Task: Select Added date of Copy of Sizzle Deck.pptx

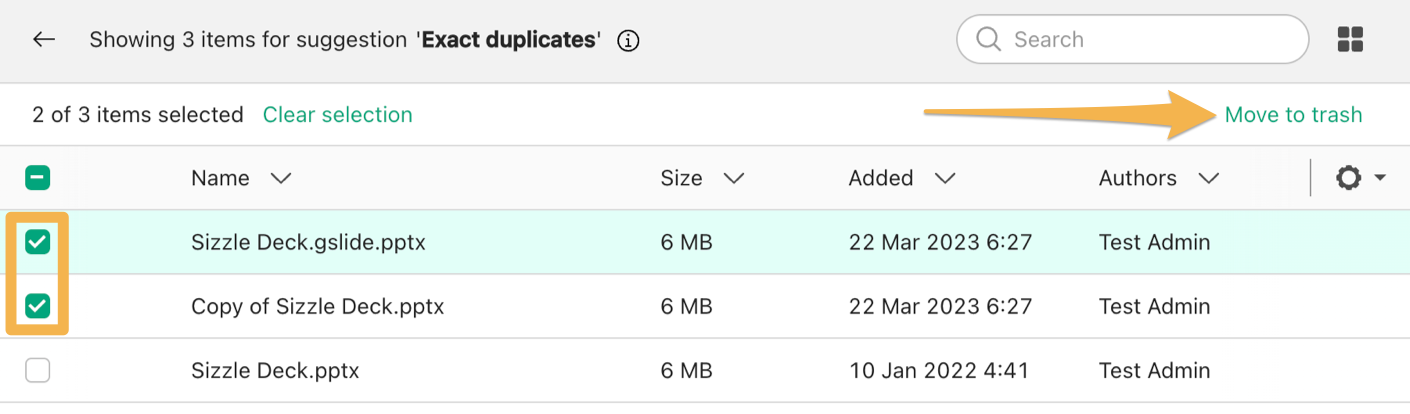Action: pyautogui.click(x=940, y=306)
